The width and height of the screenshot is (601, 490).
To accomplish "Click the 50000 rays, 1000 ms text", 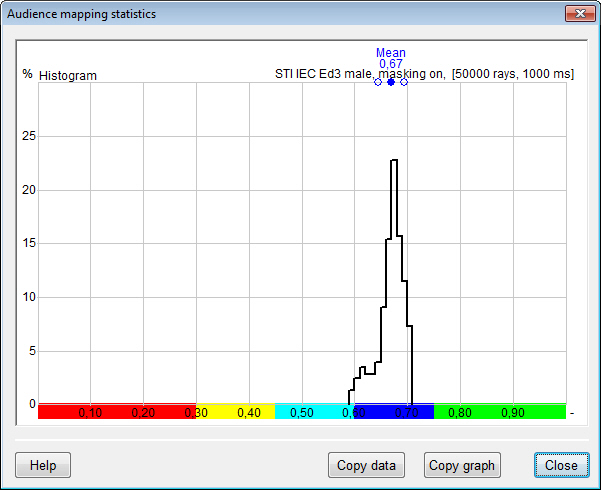I will point(513,74).
